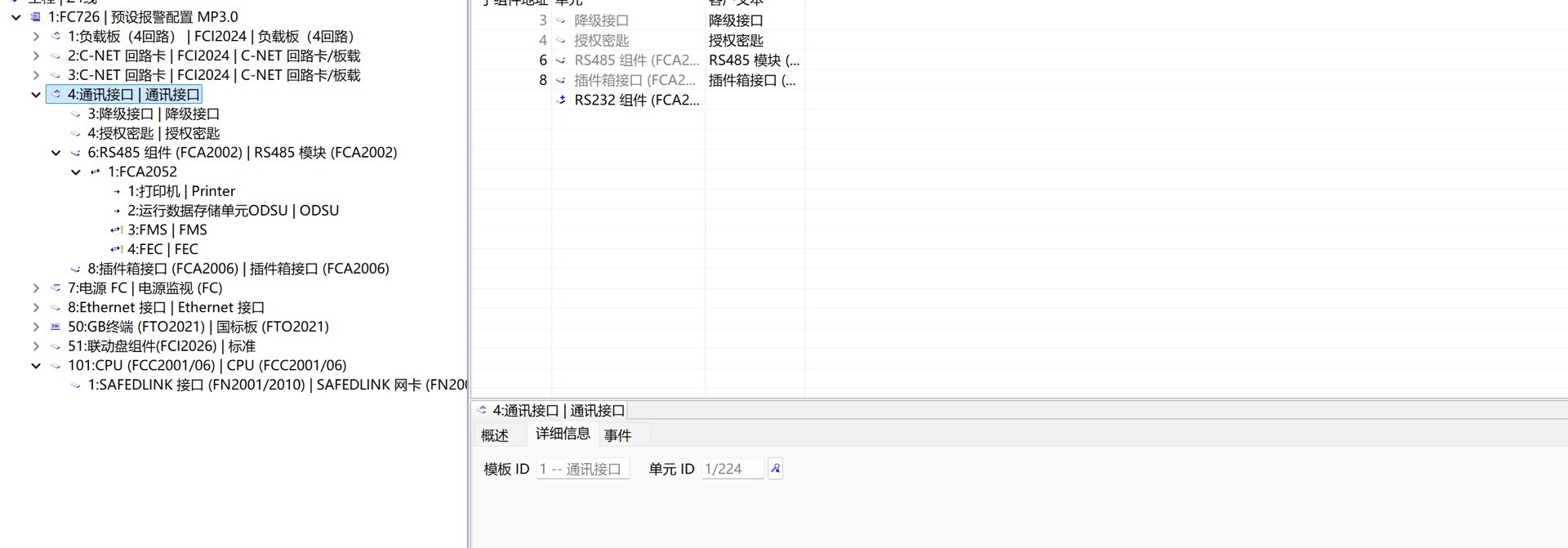Click the icon beside 2:C-NET 回路卡
Image resolution: width=1568 pixels, height=548 pixels.
click(56, 56)
